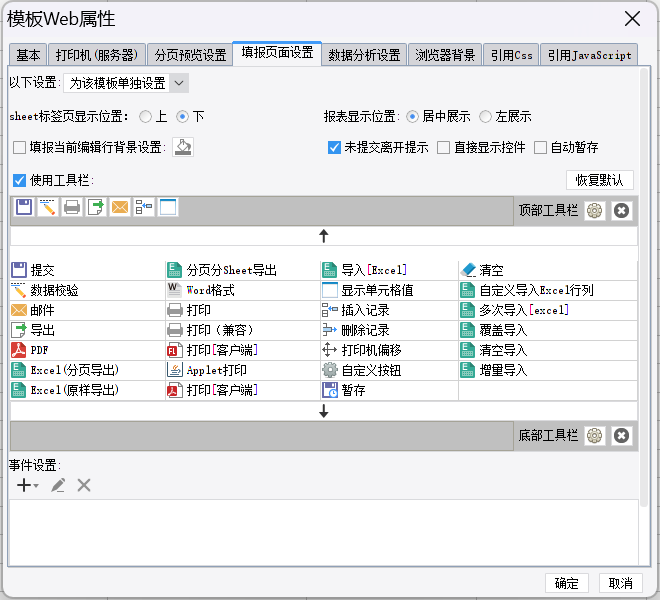Switch to the 分页预览设置 tab
The height and width of the screenshot is (600, 660).
click(x=190, y=55)
